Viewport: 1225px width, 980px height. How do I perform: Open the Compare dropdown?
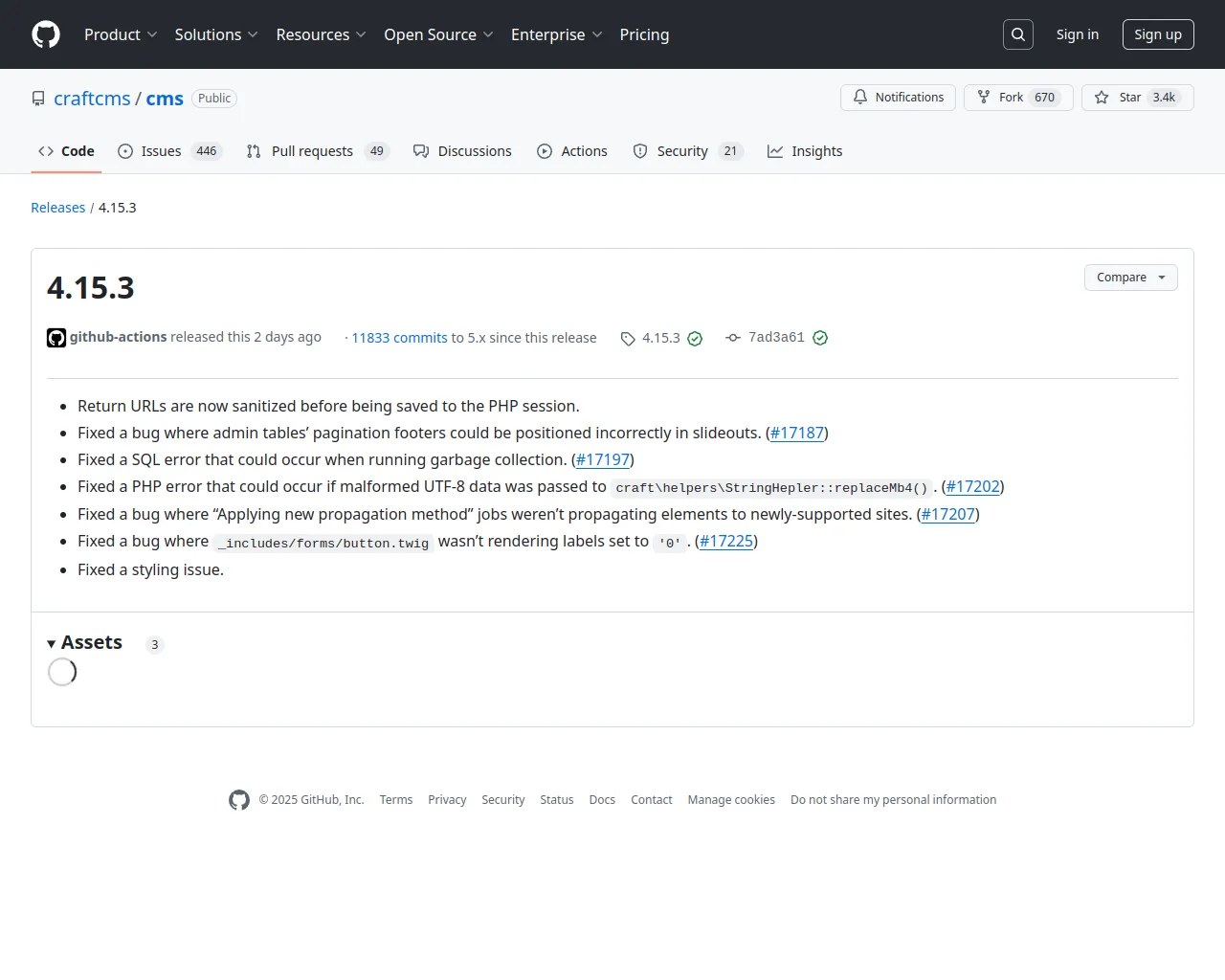[x=1131, y=278]
